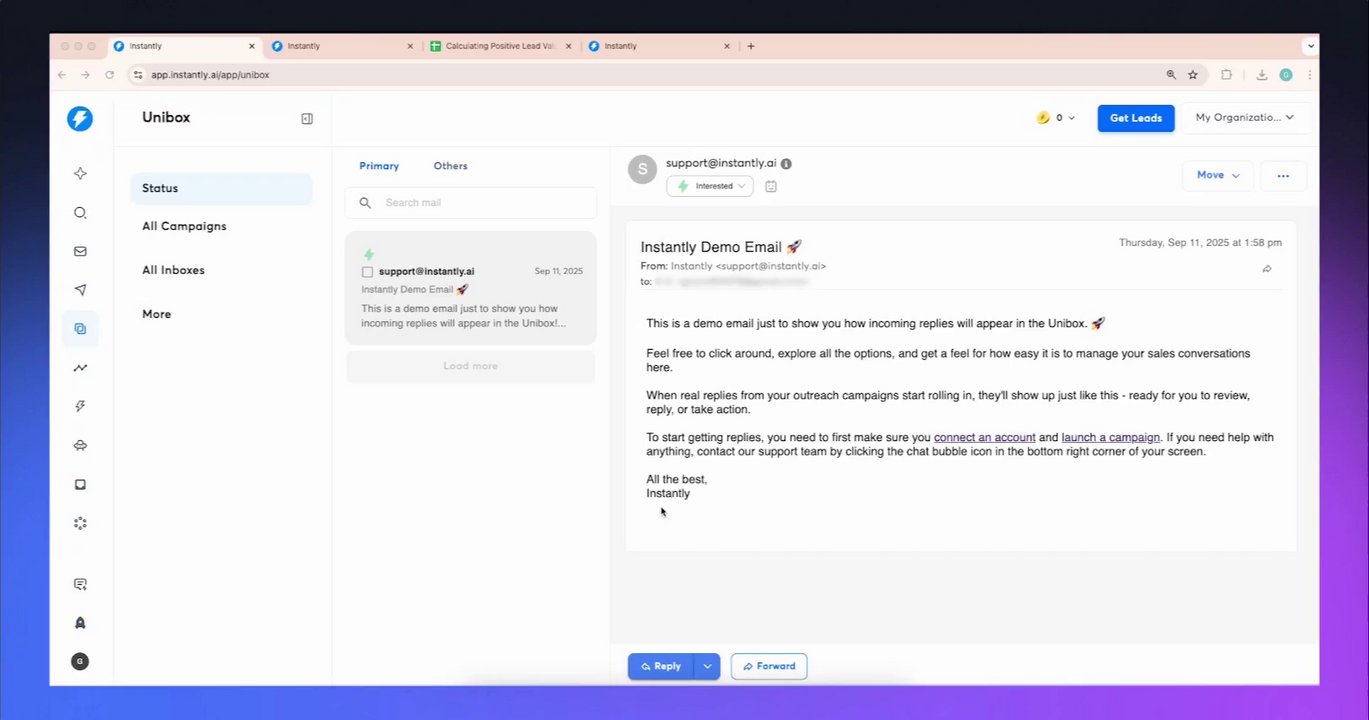Image resolution: width=1369 pixels, height=720 pixels.
Task: Open the sparkle Copilot icon in sidebar
Action: (x=80, y=173)
